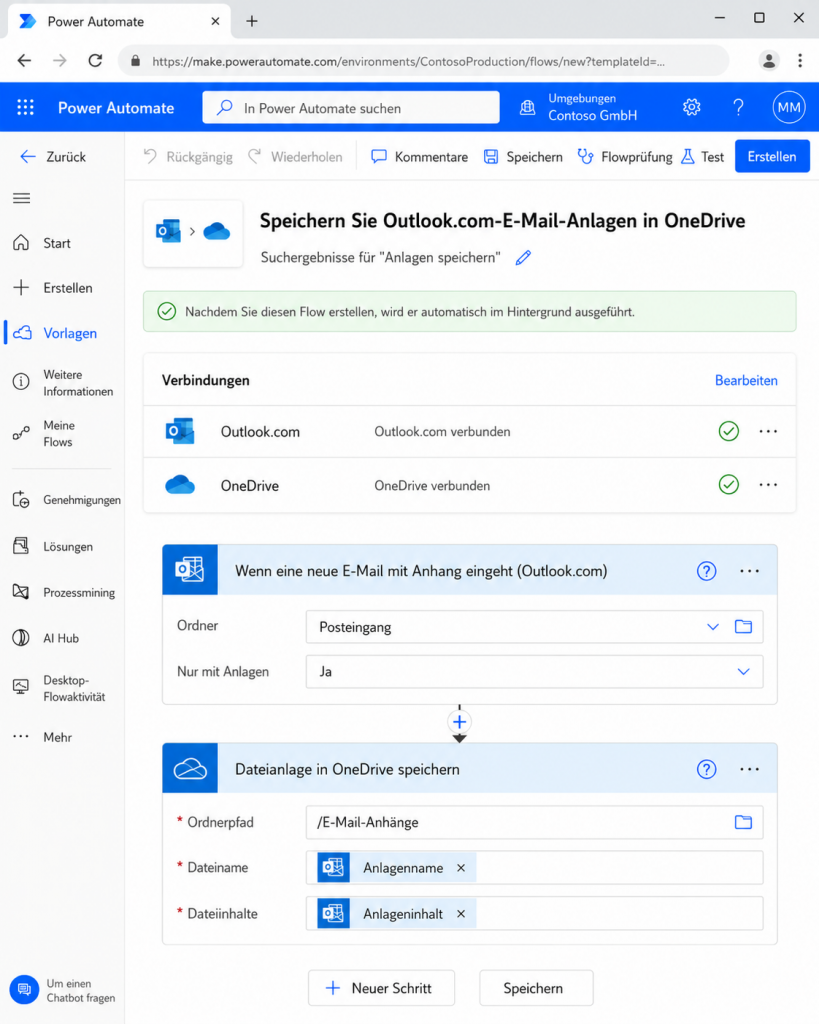Open folder picker for Ordnerpfad field
This screenshot has height=1024, width=819.
(743, 822)
